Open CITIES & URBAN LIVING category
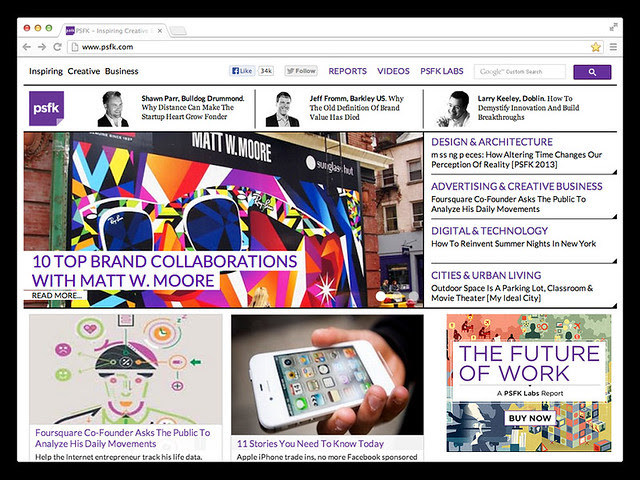 (486, 275)
